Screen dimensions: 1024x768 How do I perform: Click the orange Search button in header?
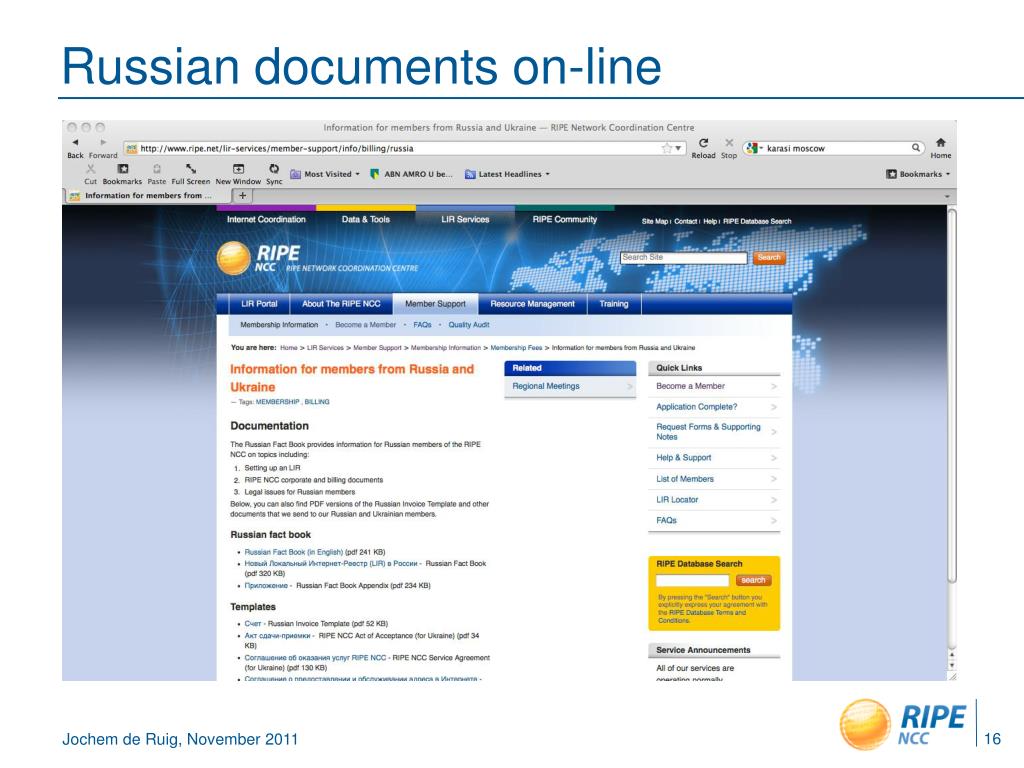click(769, 258)
